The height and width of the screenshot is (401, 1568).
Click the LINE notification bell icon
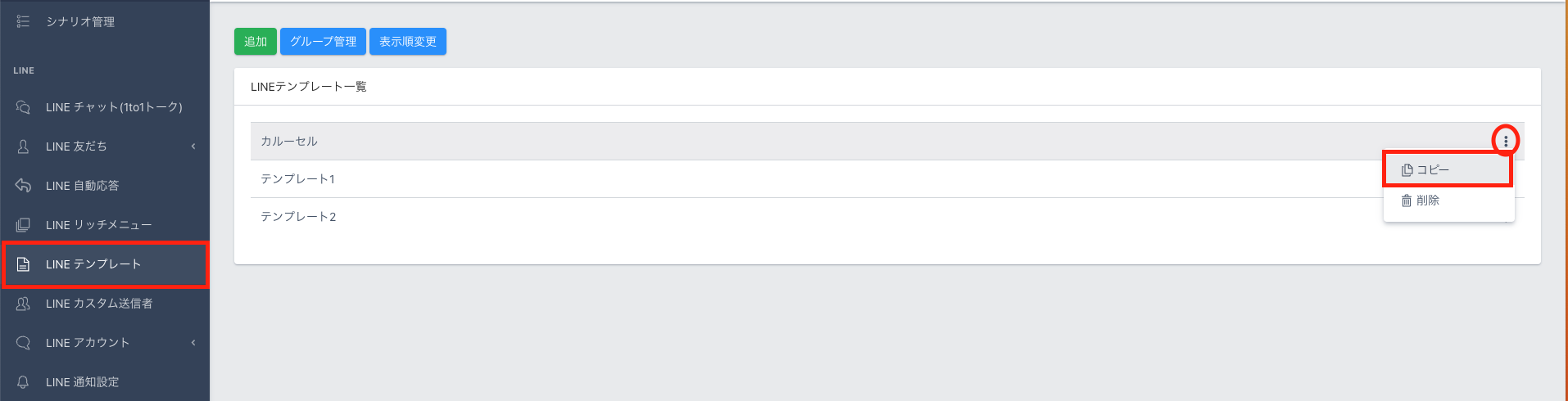[23, 382]
